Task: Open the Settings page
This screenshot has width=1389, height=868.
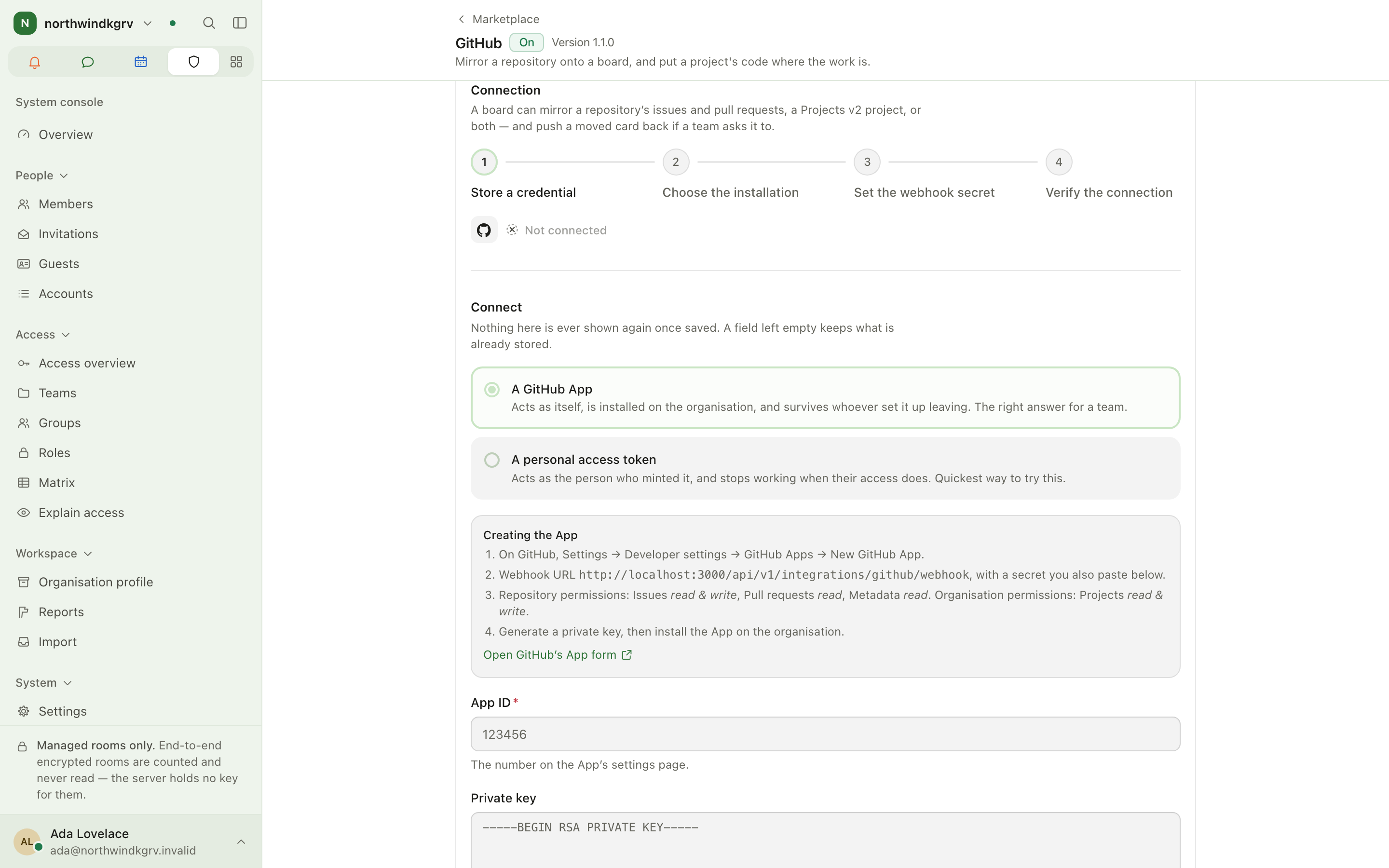Action: click(x=131, y=711)
